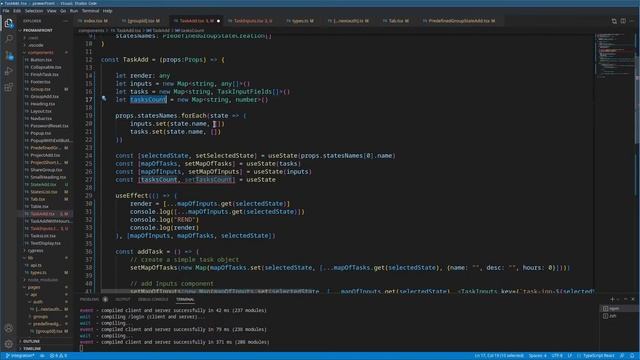Close the TaskAdd.tsx tab via unsaved dot

click(x=218, y=21)
